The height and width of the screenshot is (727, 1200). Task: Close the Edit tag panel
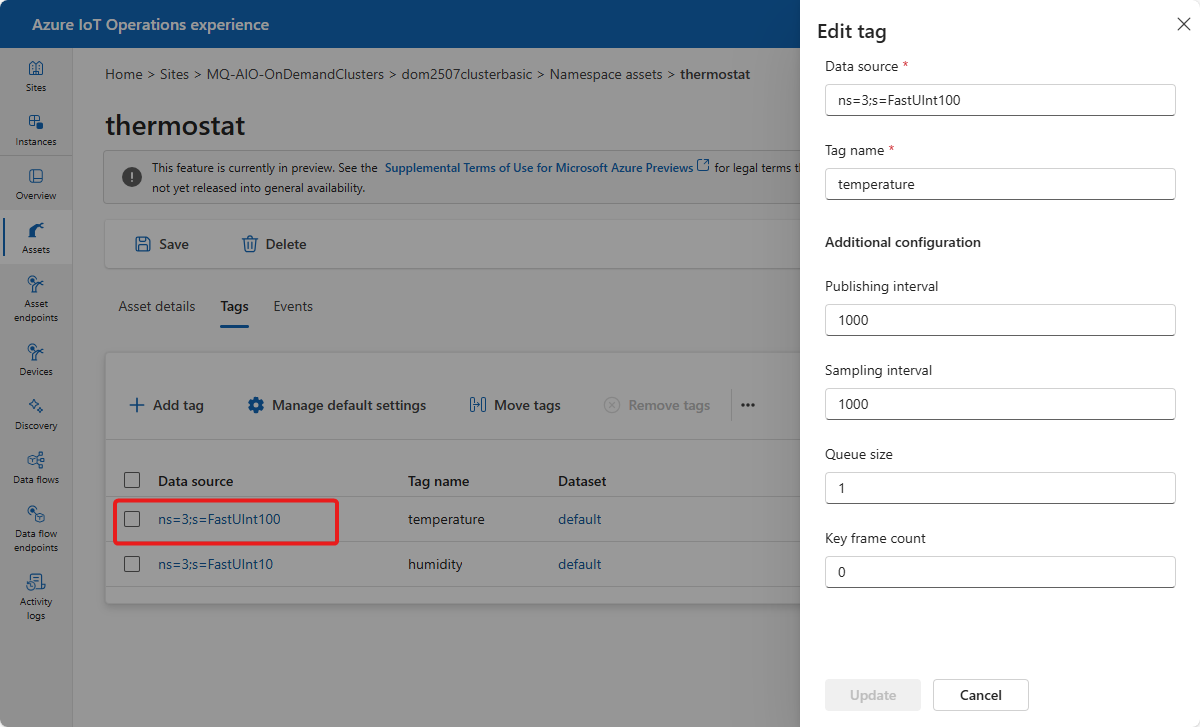click(x=1184, y=24)
